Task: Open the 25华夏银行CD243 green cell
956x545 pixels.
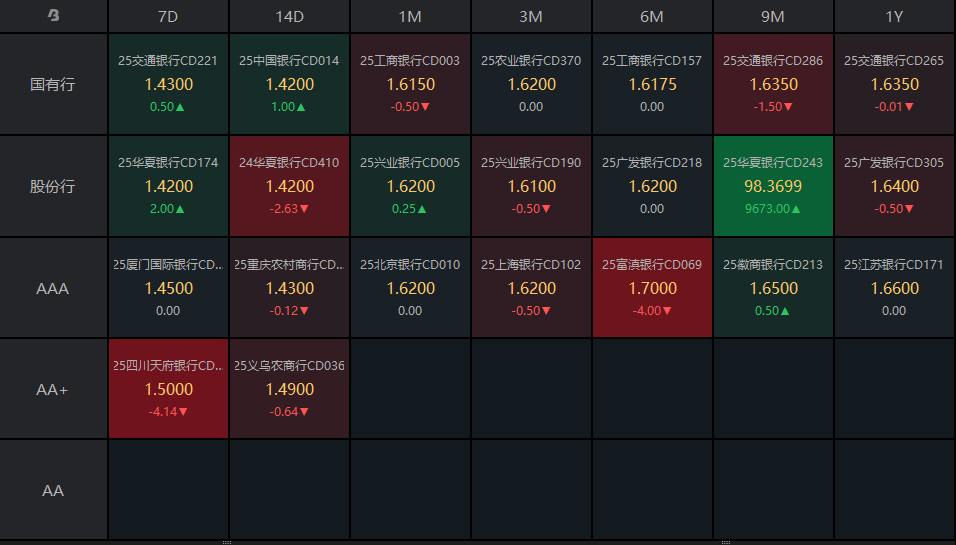Action: pyautogui.click(x=773, y=186)
